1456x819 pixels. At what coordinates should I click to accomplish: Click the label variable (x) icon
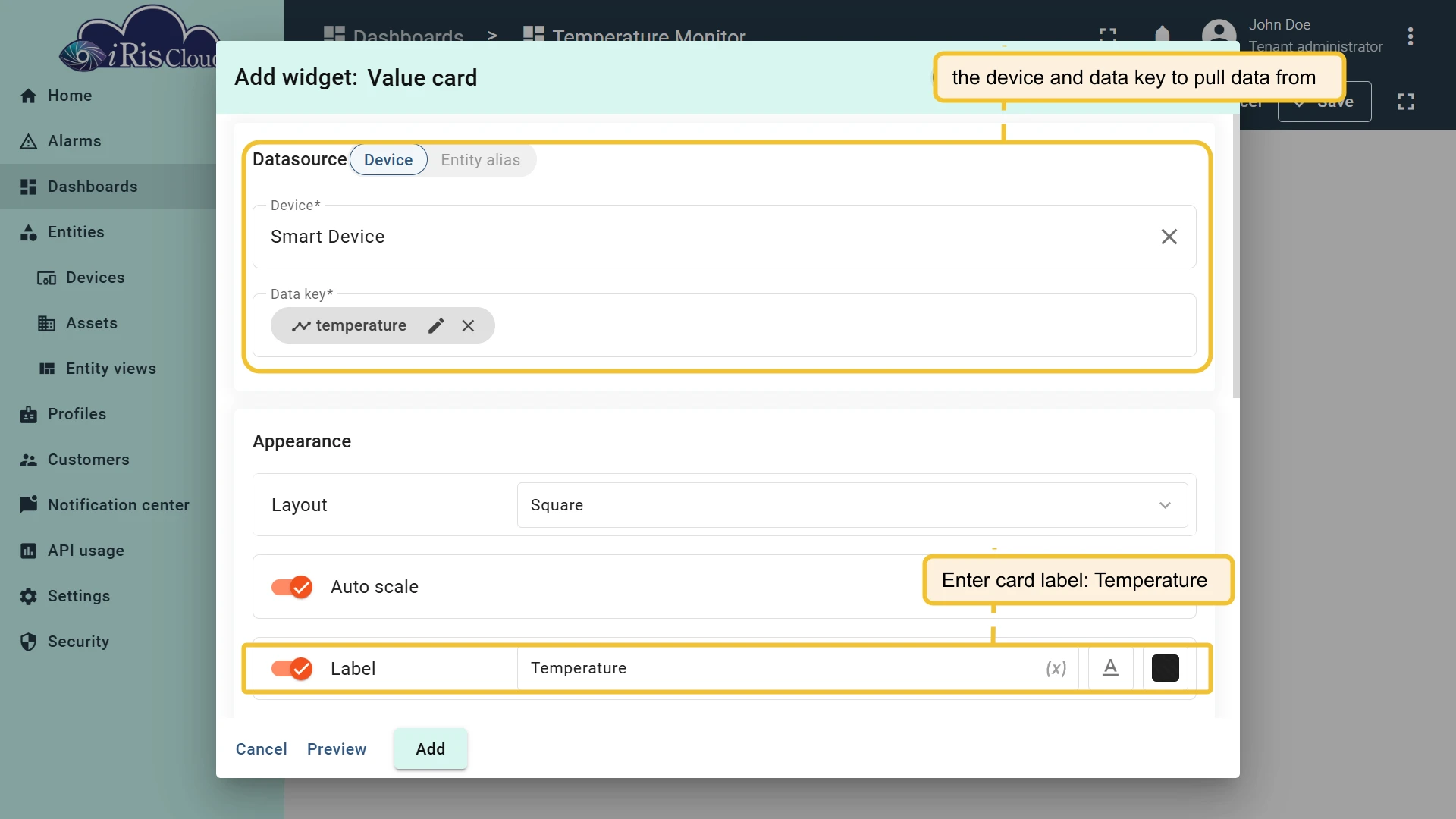point(1056,668)
